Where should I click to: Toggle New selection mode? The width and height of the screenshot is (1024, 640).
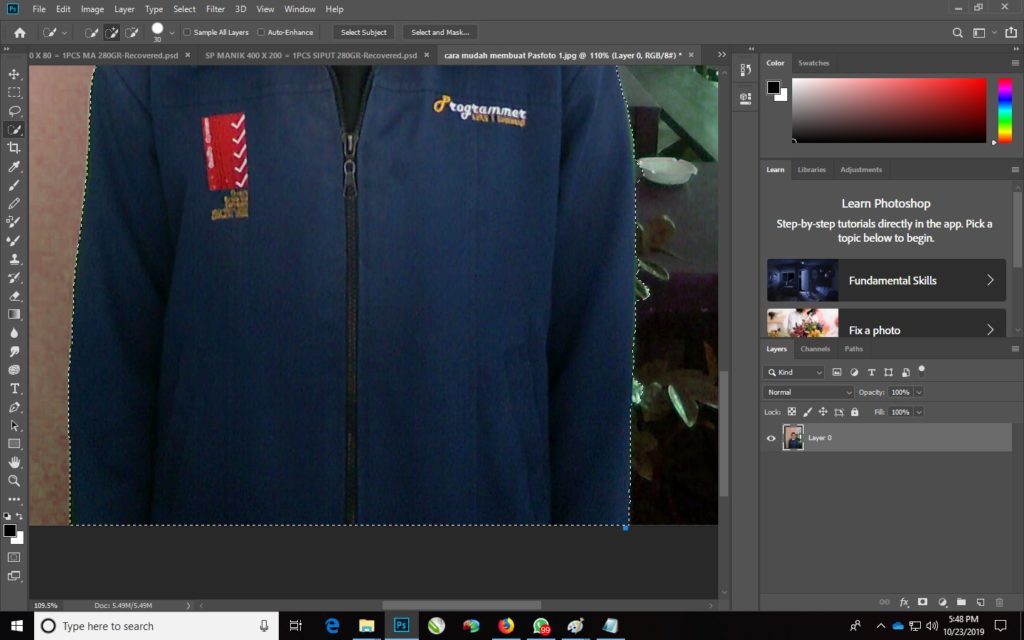click(91, 32)
